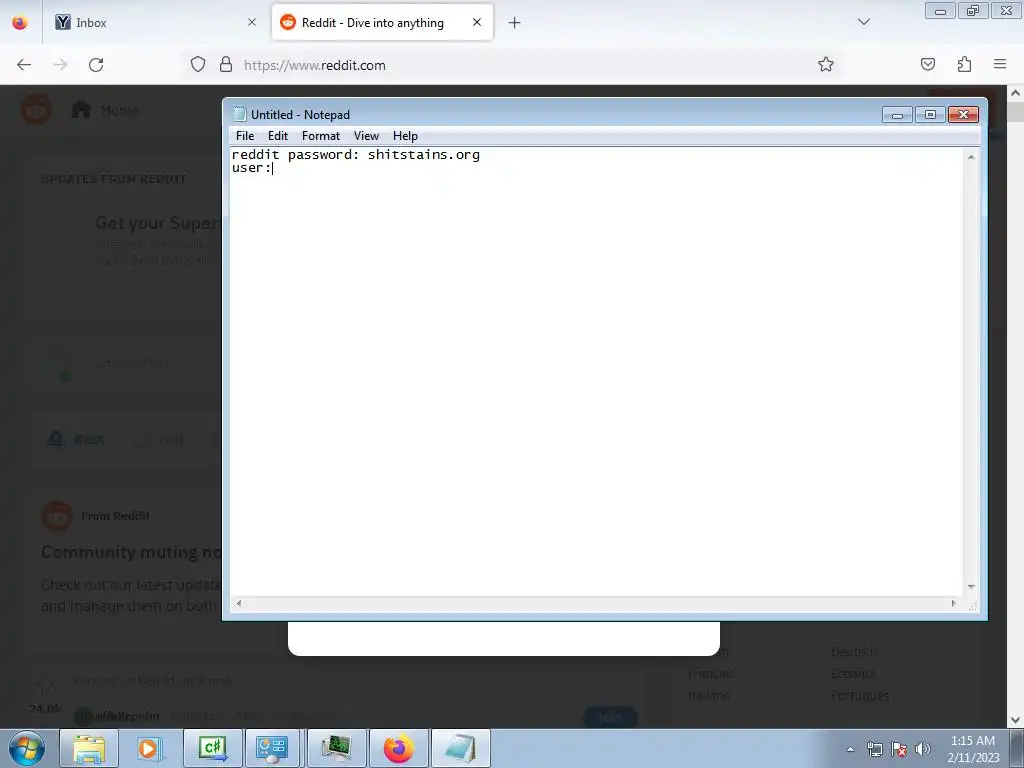Open the Windows Start menu
This screenshot has width=1024, height=768.
[27, 748]
